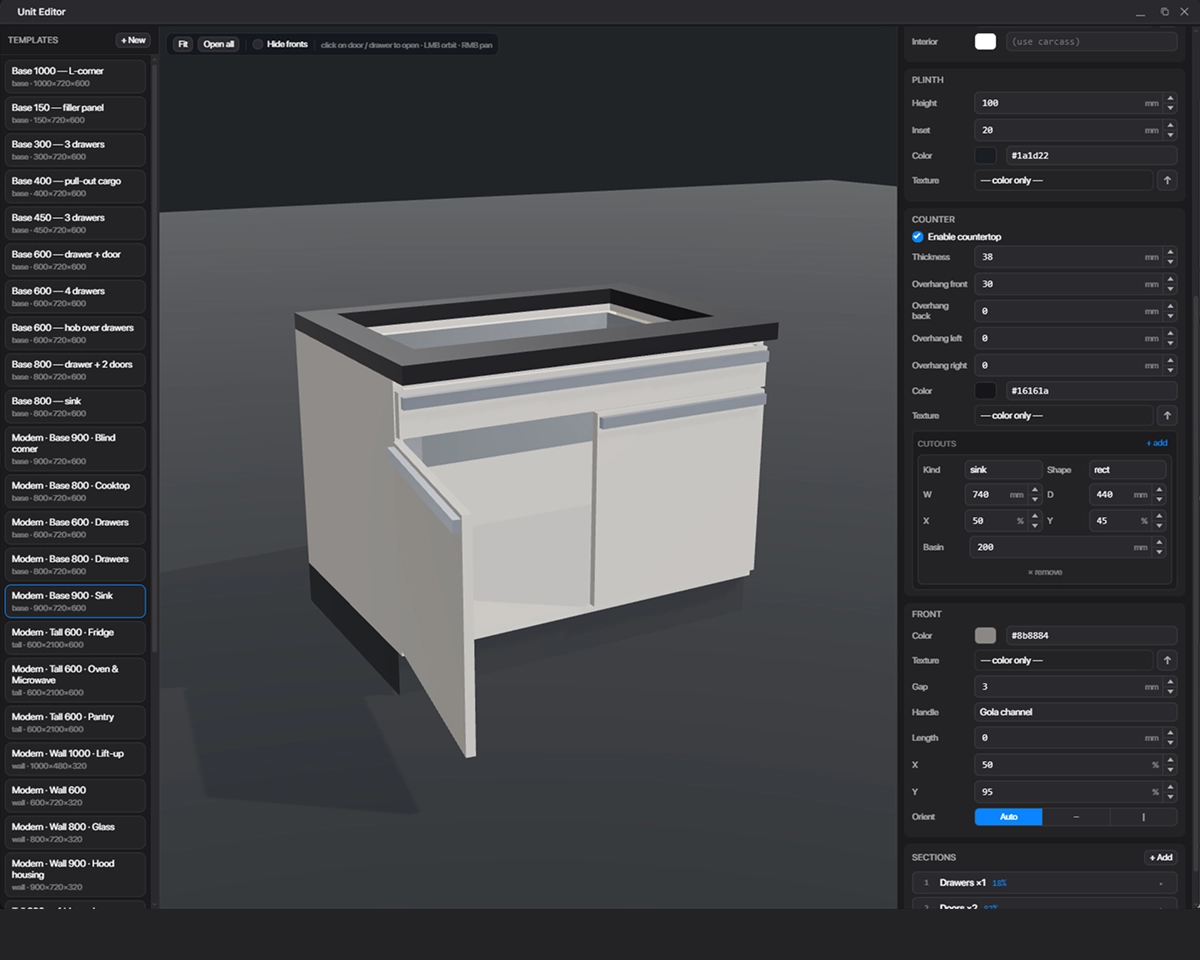The width and height of the screenshot is (1200, 960).
Task: Upload a texture for the Counter
Action: [x=1167, y=415]
